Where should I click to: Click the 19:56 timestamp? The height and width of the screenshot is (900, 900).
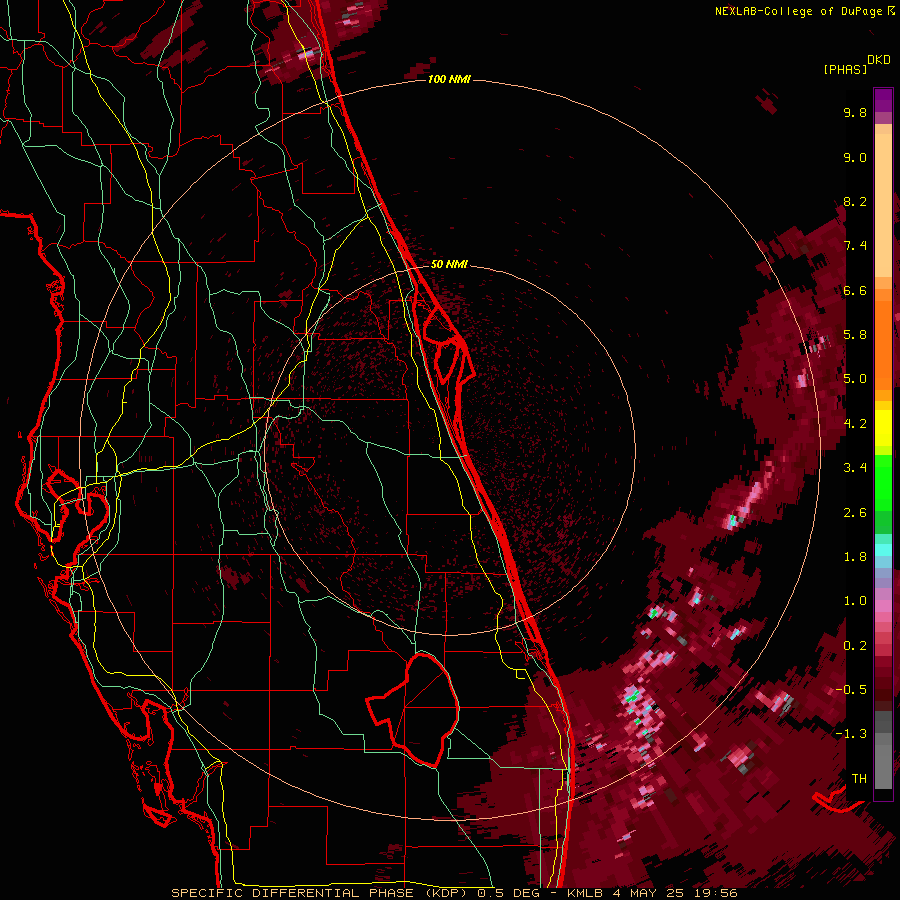coord(717,893)
